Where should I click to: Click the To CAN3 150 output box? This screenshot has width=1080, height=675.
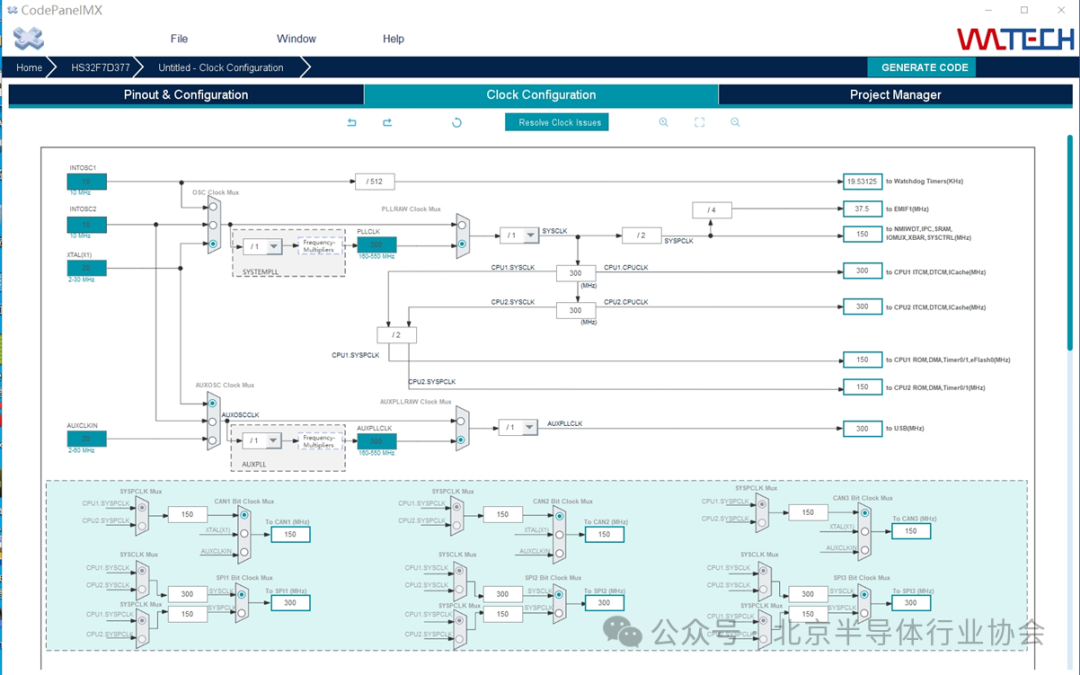coord(911,531)
